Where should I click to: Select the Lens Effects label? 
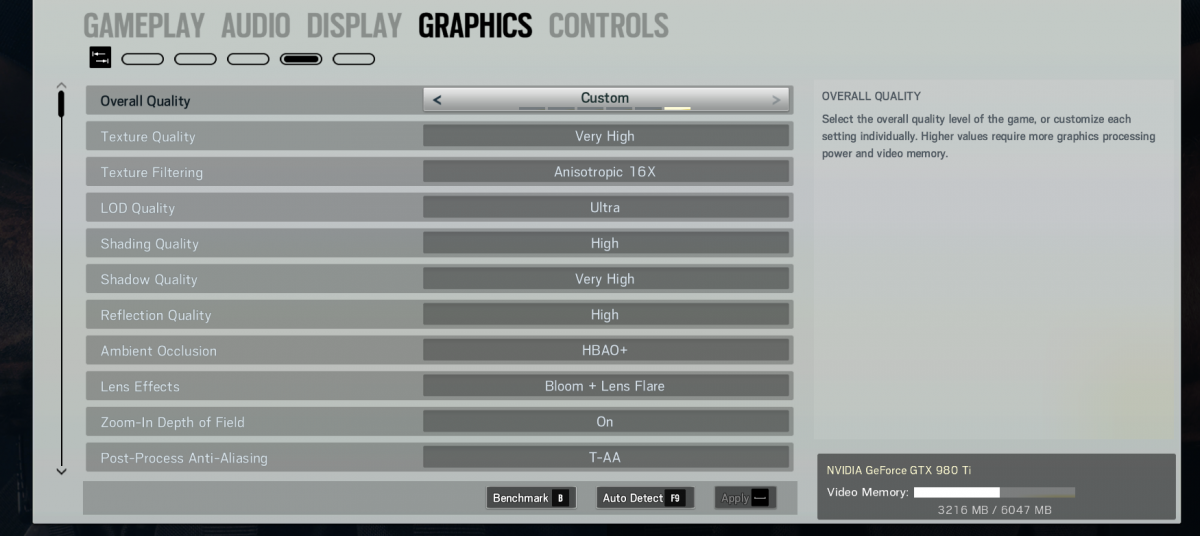(x=140, y=386)
